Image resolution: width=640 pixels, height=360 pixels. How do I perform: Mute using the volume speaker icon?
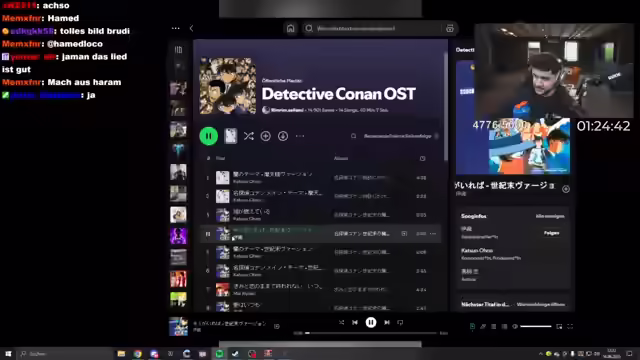[515, 326]
